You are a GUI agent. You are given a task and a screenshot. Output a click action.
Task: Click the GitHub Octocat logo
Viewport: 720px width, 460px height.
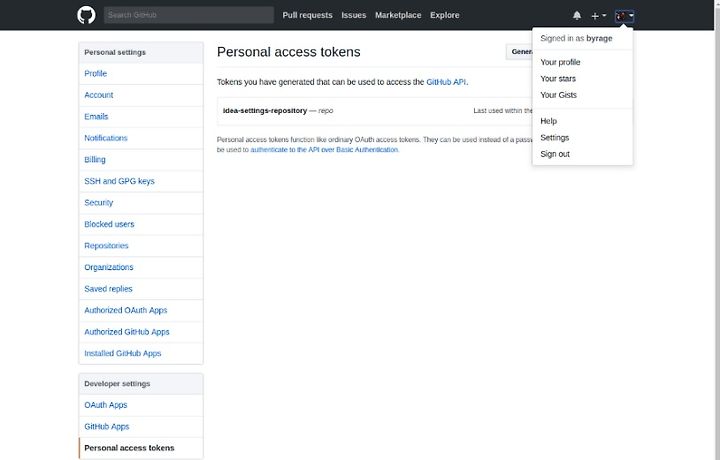86,15
